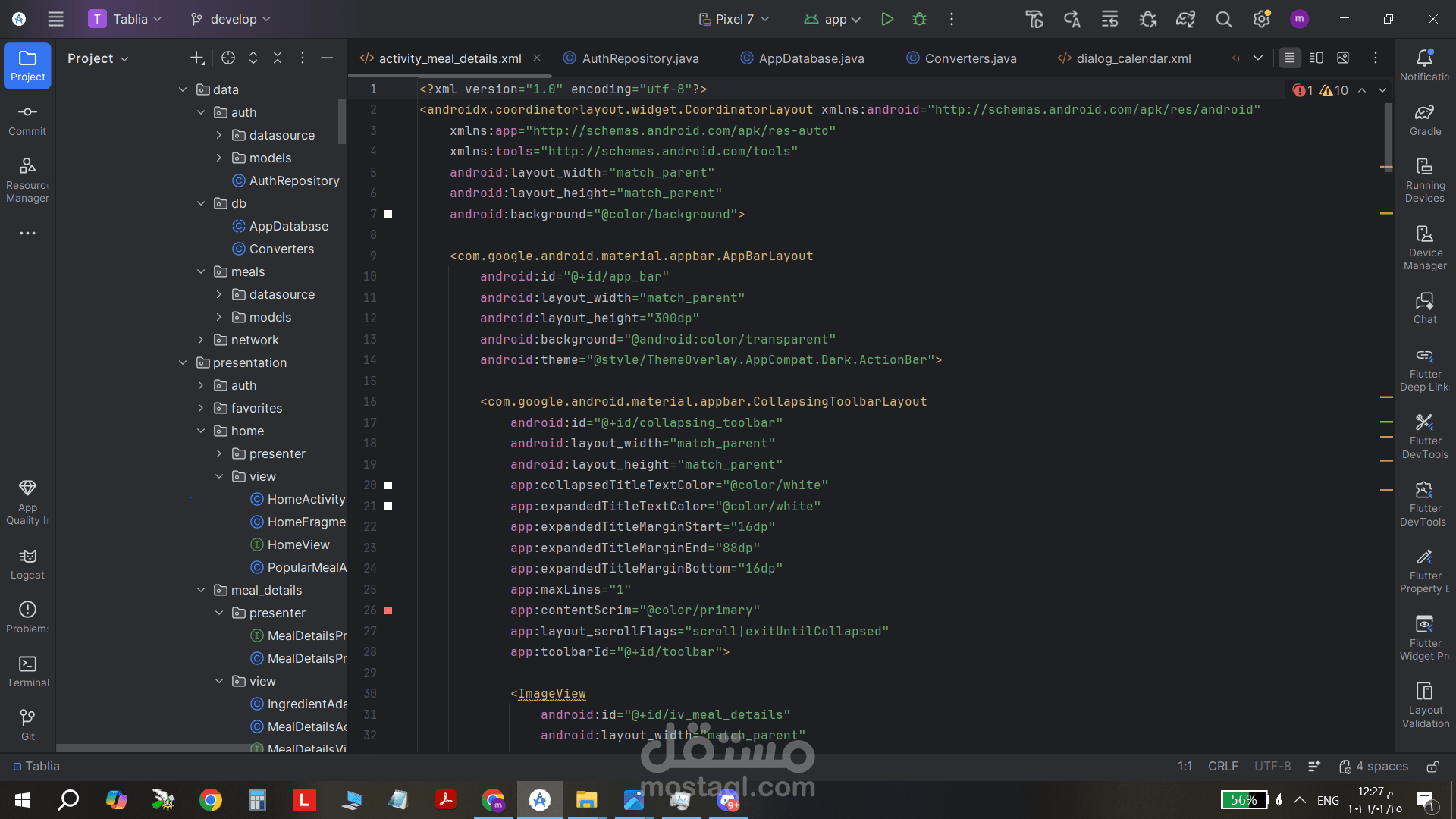Viewport: 1456px width, 819px height.
Task: Open the Pixel 7 device dropdown
Action: pos(733,19)
